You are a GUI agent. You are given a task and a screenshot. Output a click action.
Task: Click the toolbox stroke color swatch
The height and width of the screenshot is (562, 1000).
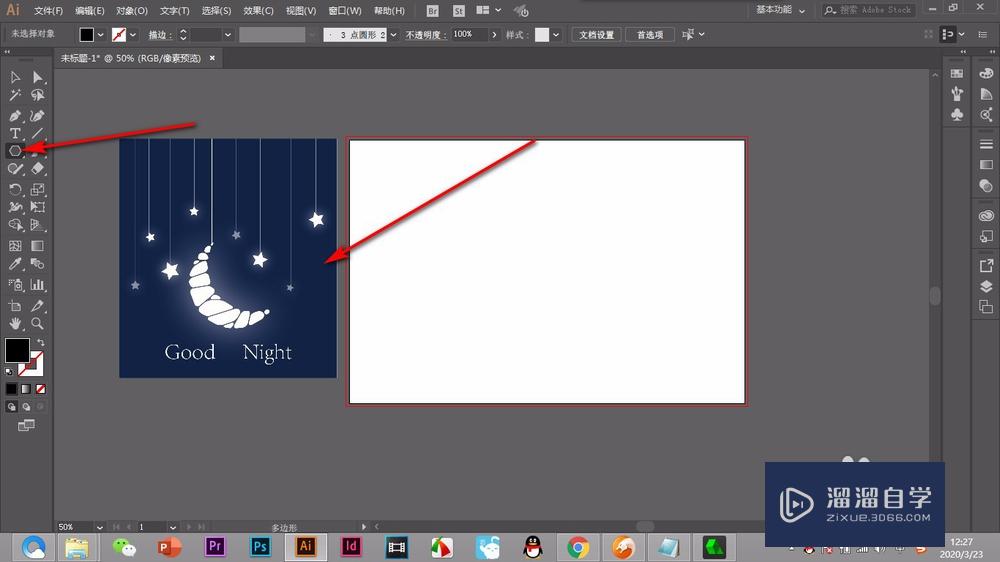click(33, 366)
